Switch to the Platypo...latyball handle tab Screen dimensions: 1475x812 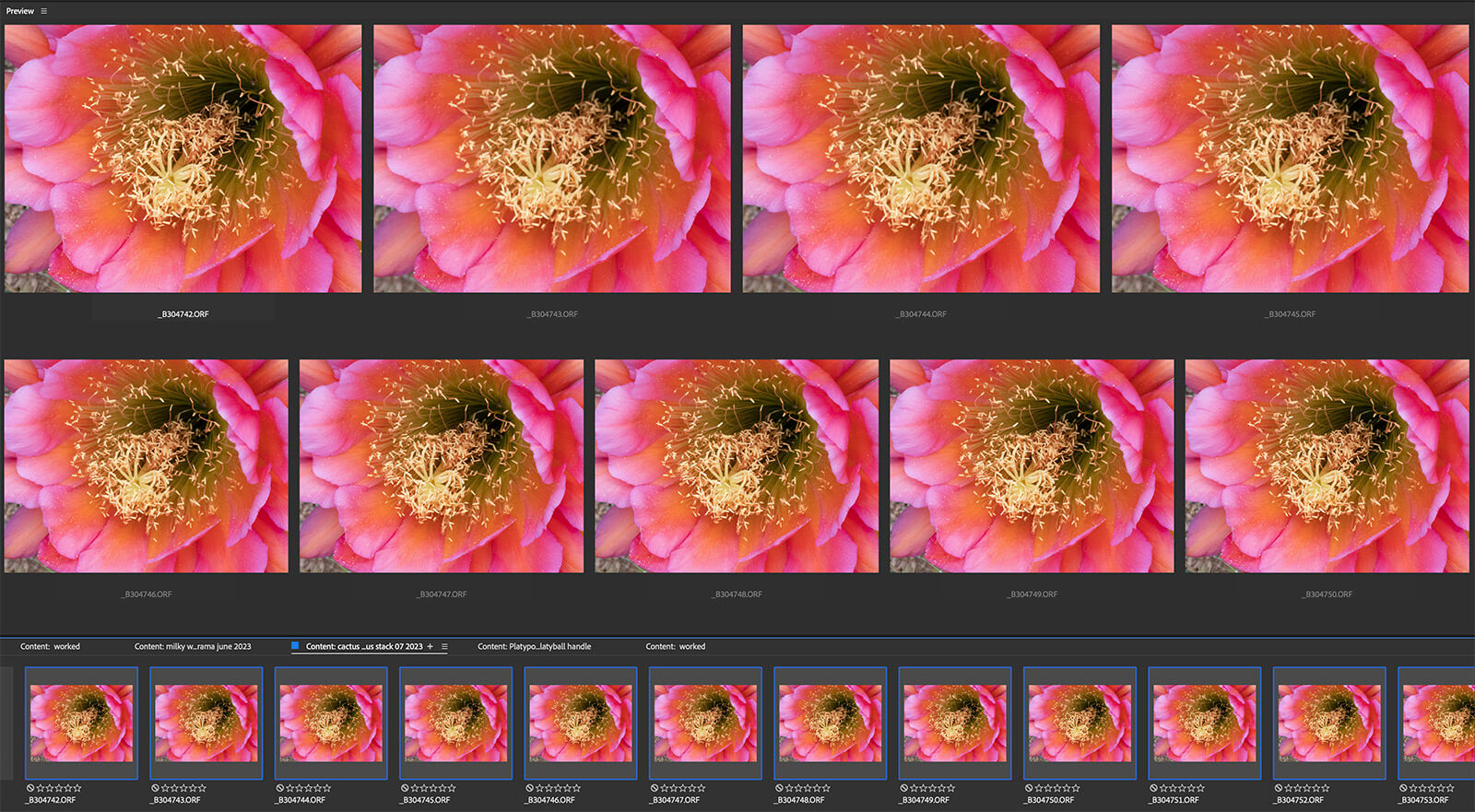[534, 646]
